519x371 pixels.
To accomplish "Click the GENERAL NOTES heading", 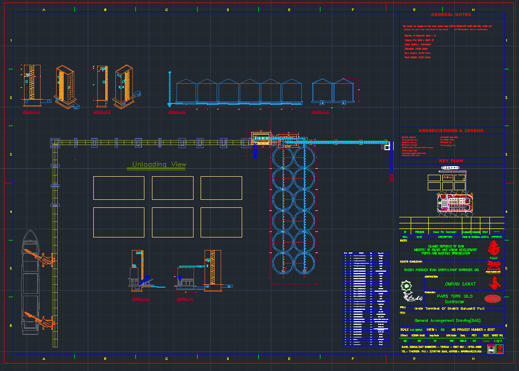I will pos(451,15).
